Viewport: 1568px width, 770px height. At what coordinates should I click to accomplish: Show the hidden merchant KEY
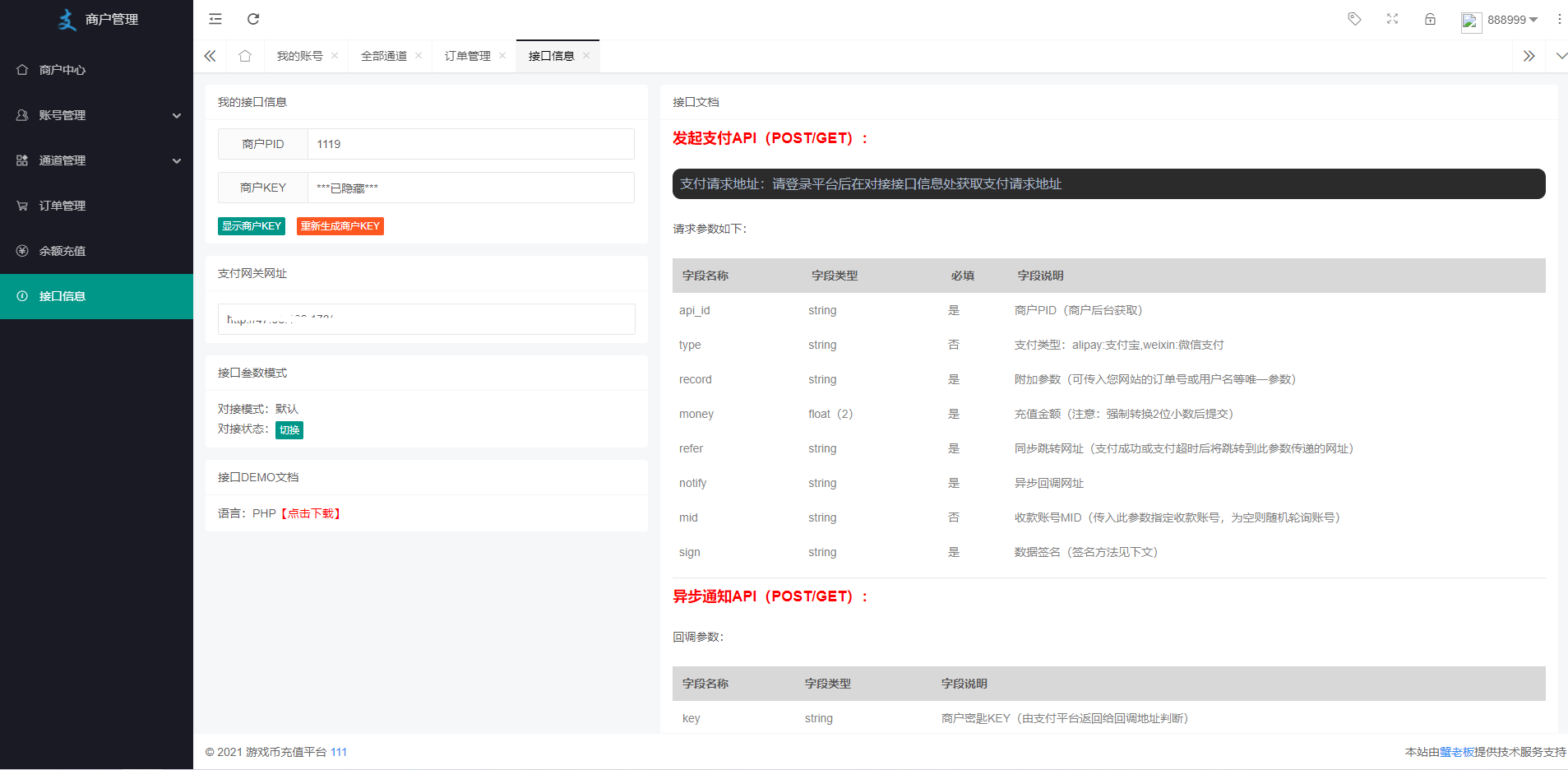[251, 226]
